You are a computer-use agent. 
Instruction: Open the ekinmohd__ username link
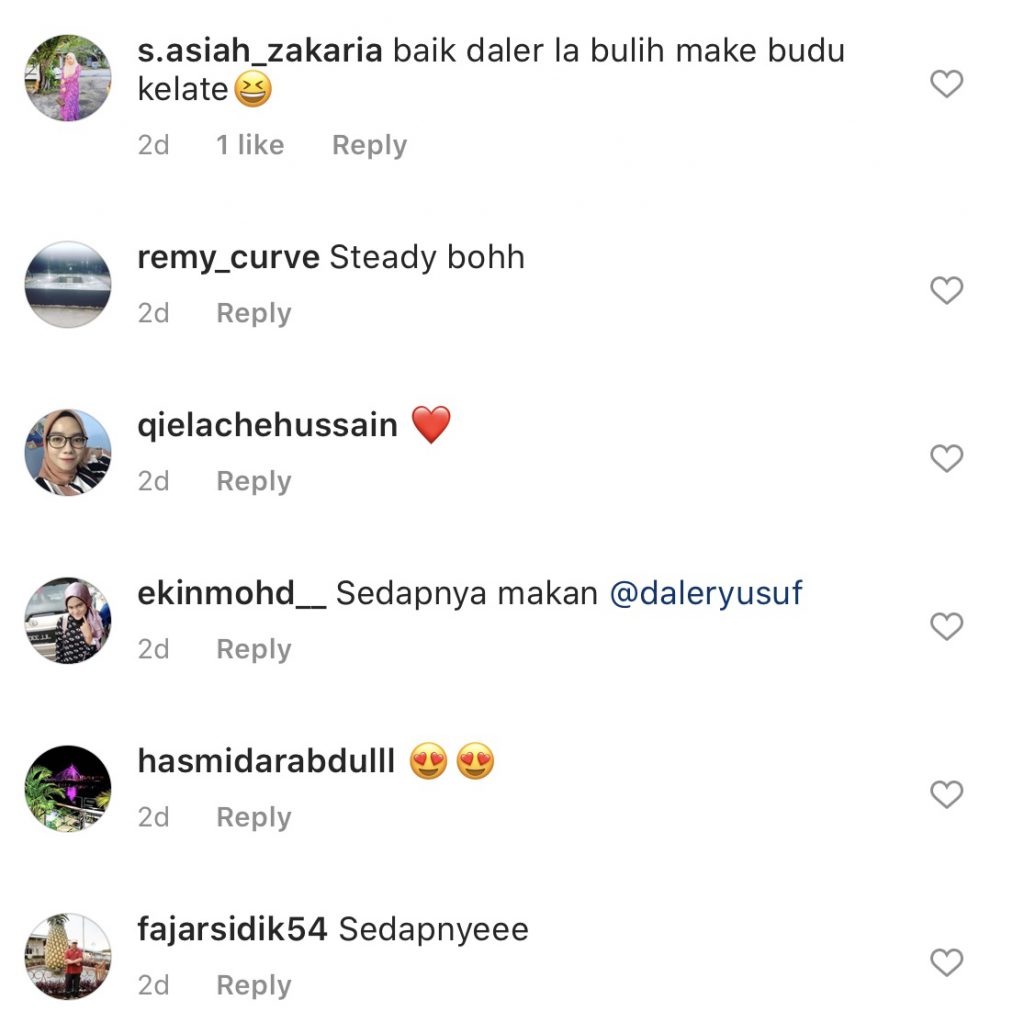click(x=231, y=594)
